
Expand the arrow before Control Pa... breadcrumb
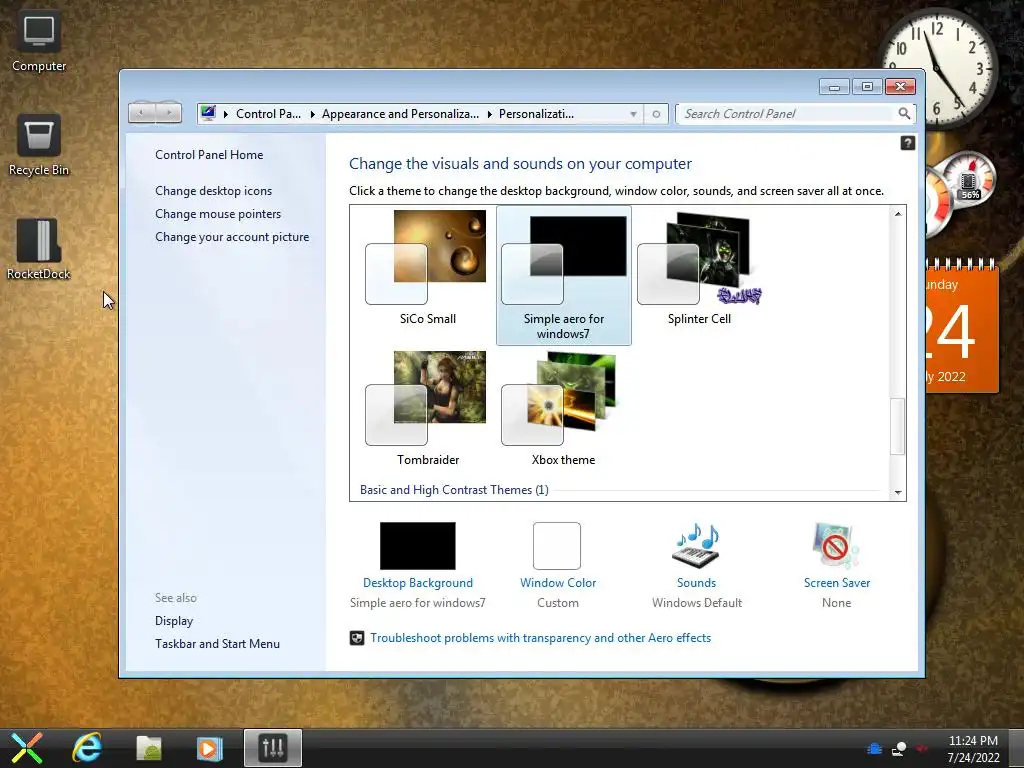[226, 114]
